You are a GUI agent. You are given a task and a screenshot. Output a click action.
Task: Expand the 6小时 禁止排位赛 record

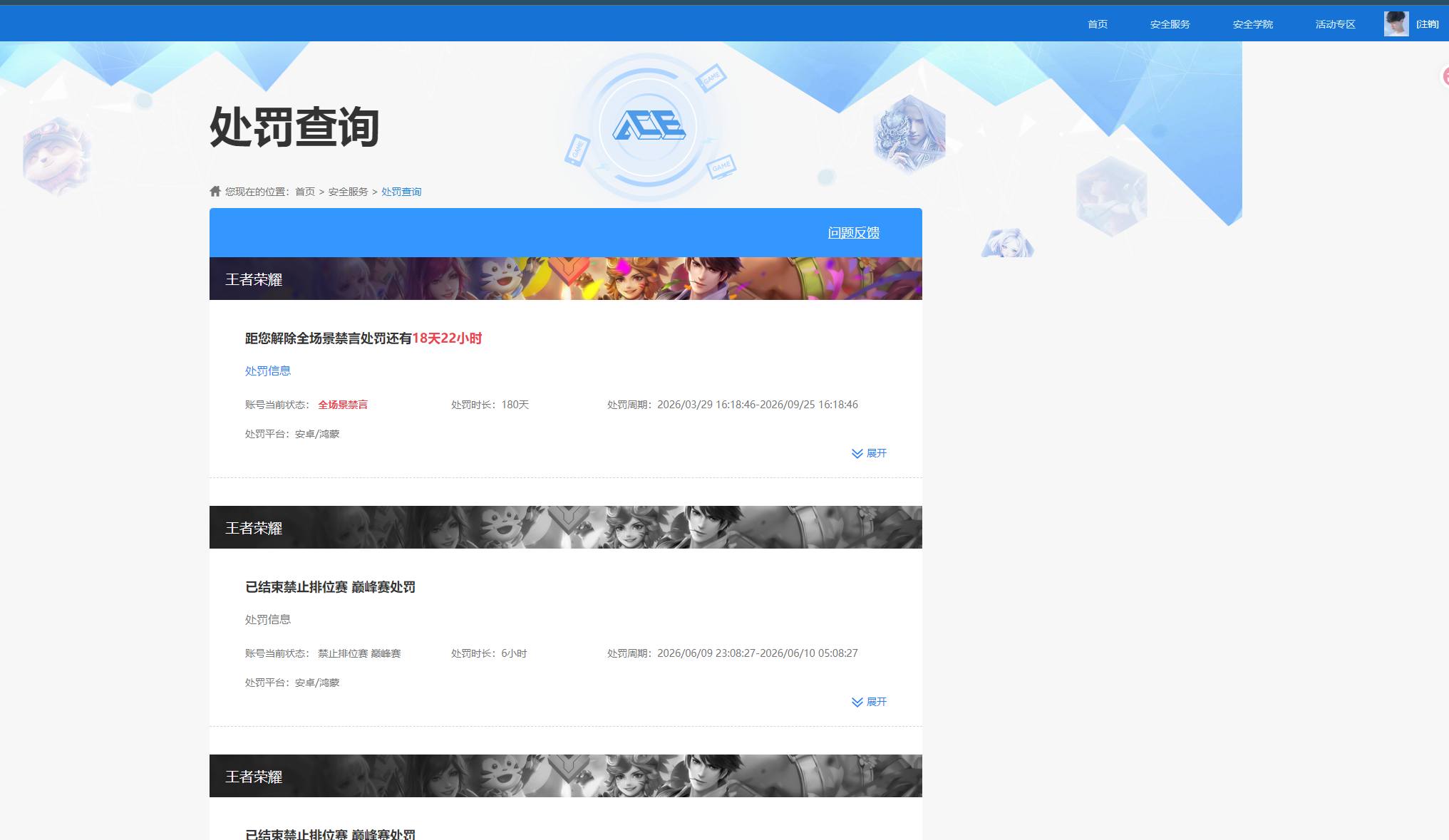(869, 702)
